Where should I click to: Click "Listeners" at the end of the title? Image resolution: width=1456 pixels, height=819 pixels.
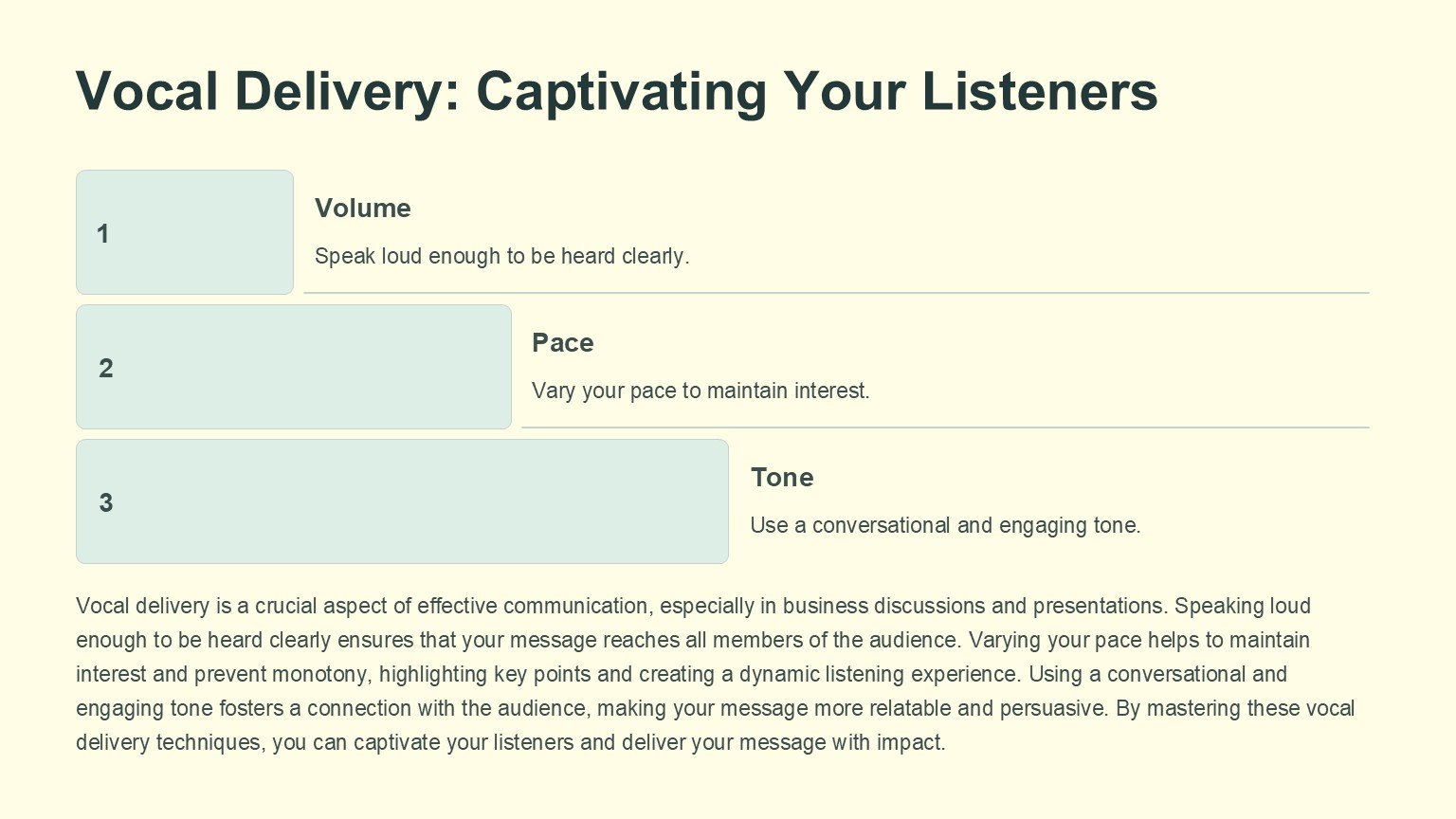(1039, 92)
